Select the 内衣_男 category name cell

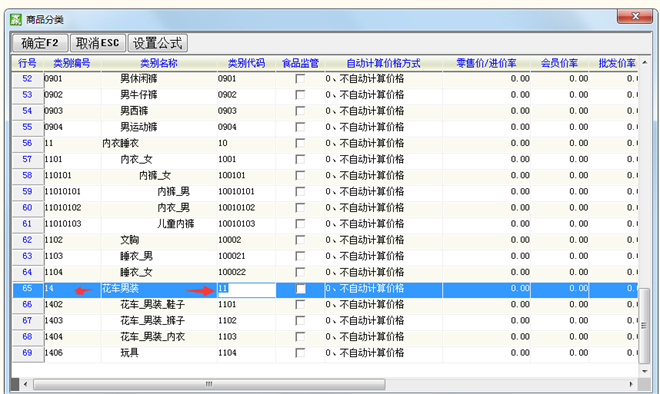click(159, 208)
